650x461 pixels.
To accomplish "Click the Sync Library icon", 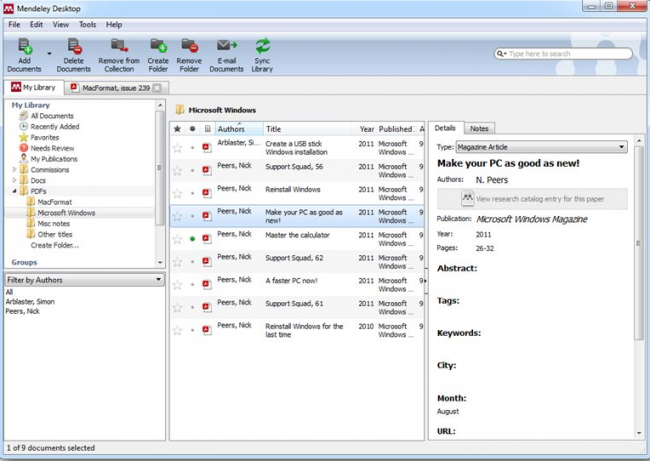I will pos(262,55).
